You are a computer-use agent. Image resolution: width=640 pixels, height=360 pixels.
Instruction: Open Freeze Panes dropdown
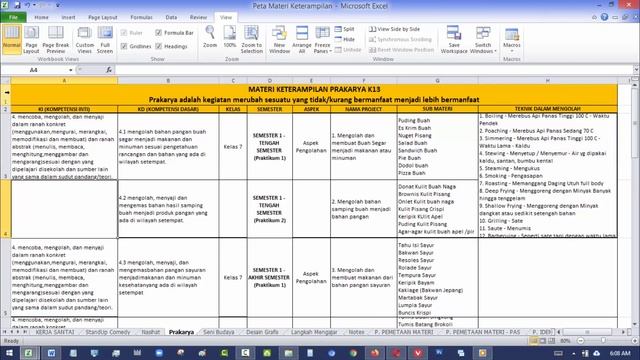[x=322, y=39]
